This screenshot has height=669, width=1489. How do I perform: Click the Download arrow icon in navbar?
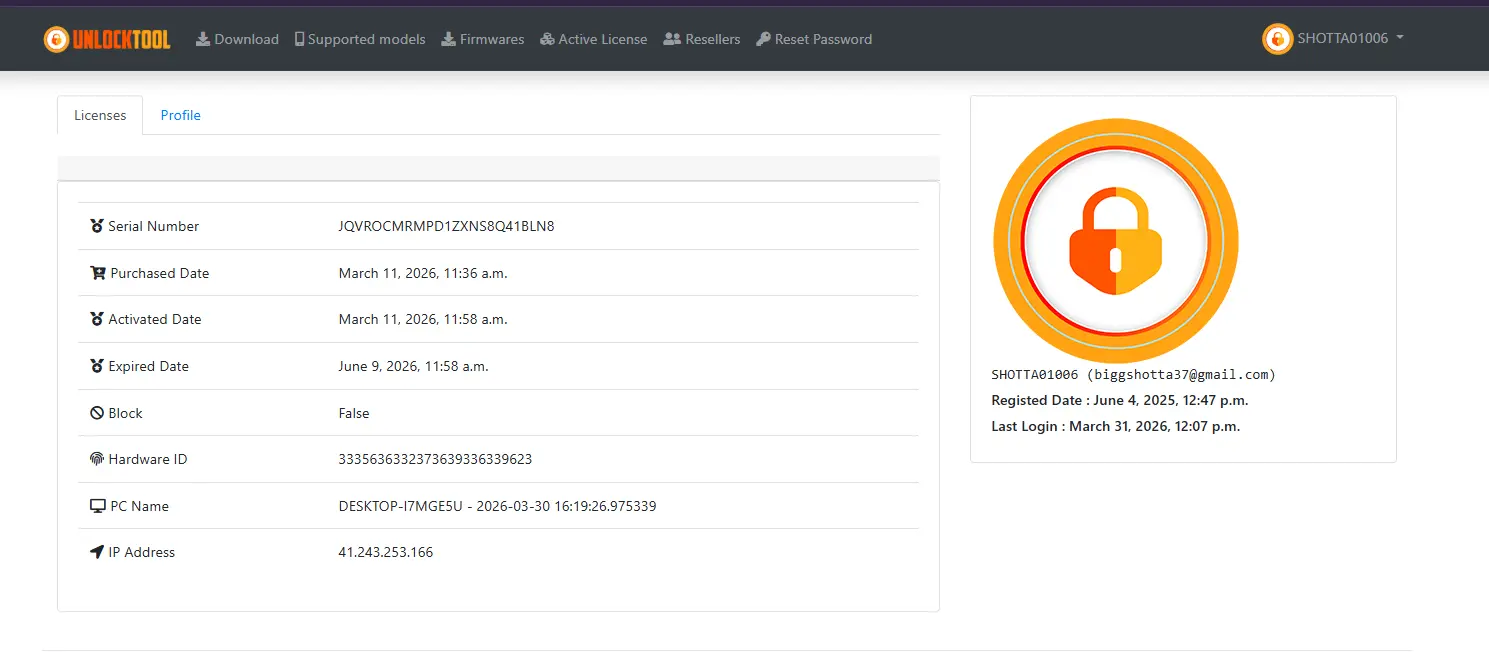pyautogui.click(x=202, y=39)
